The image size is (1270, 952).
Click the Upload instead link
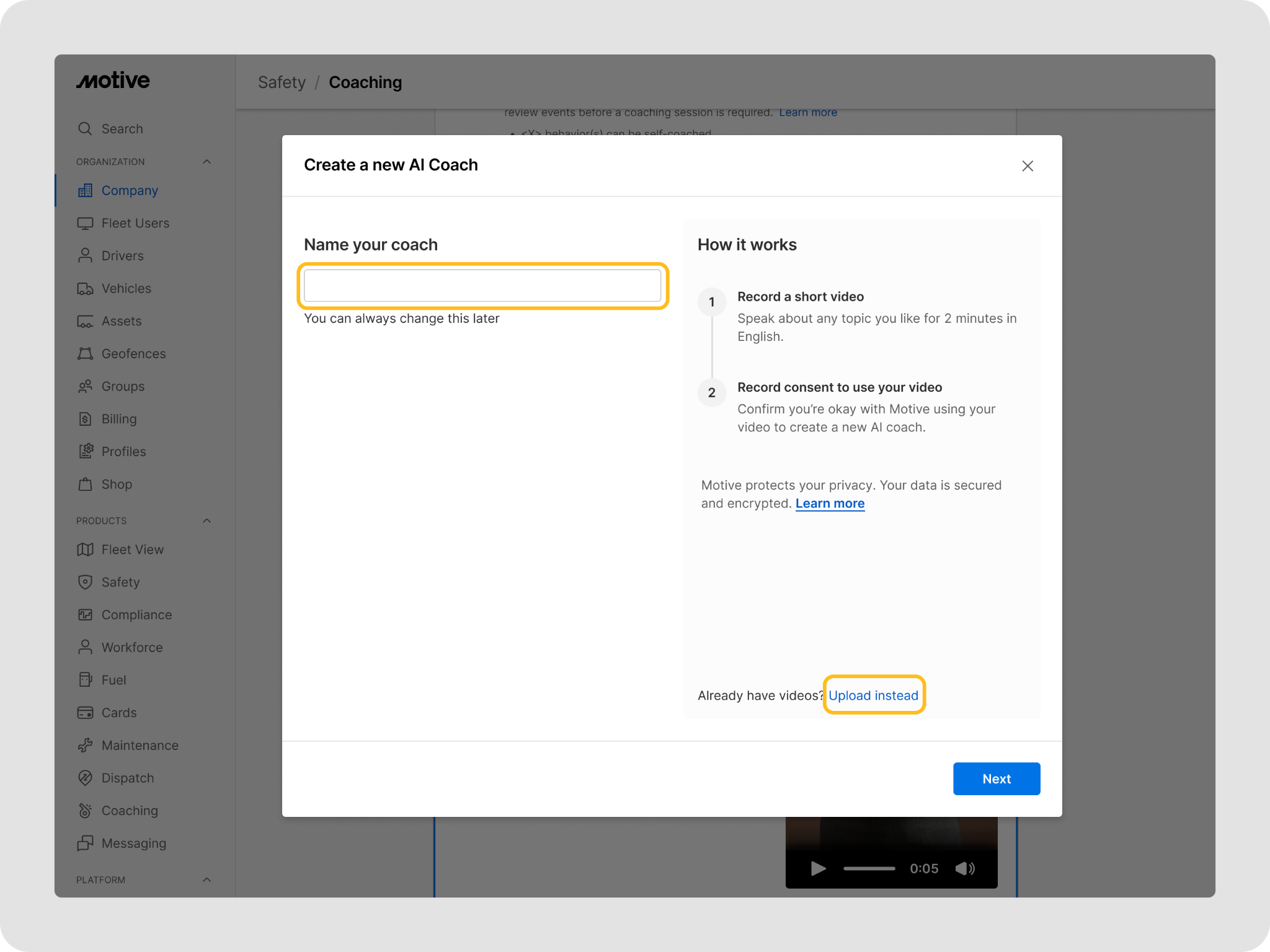[873, 695]
